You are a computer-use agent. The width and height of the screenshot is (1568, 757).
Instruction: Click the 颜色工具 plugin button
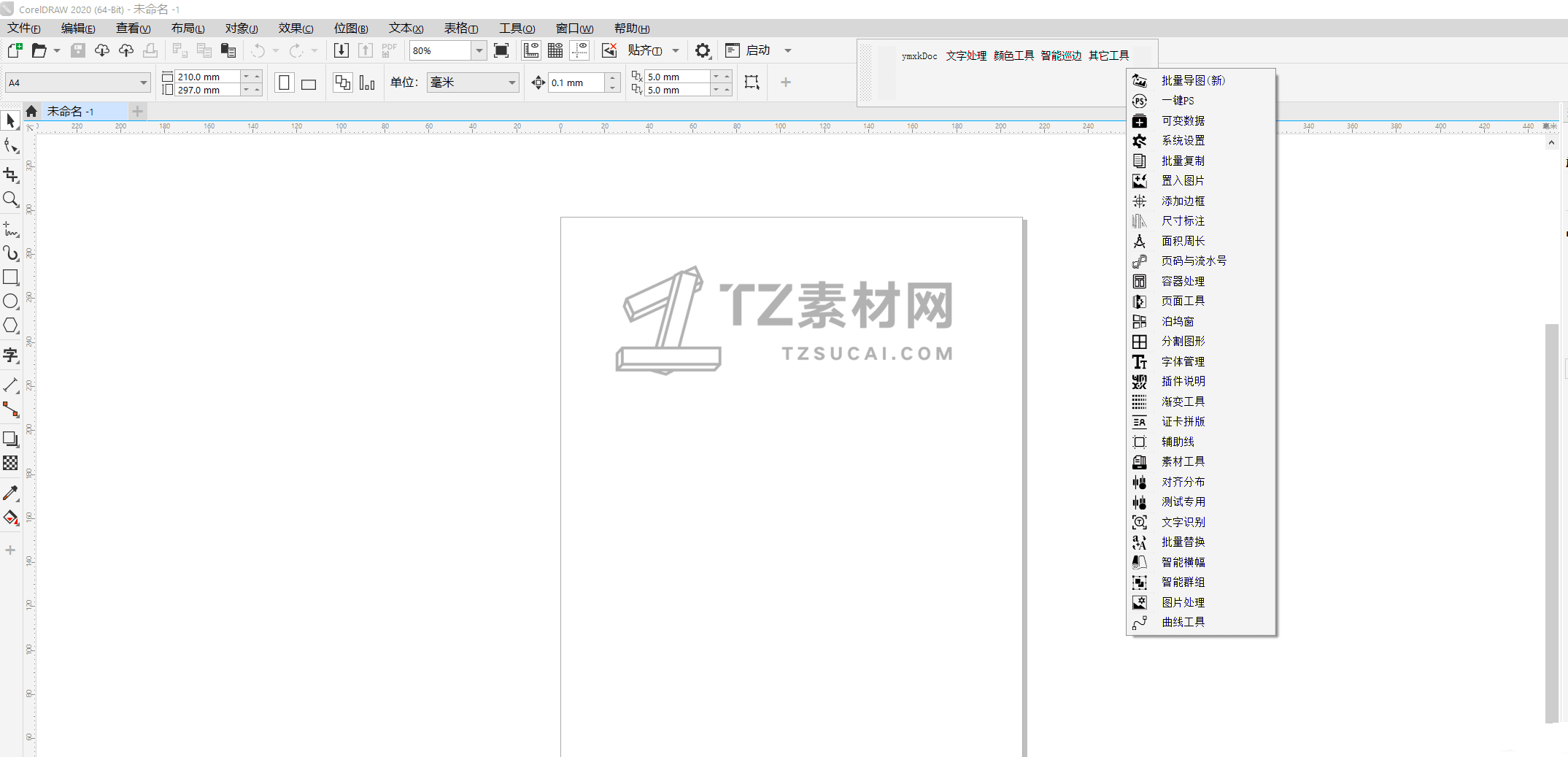coord(1013,56)
